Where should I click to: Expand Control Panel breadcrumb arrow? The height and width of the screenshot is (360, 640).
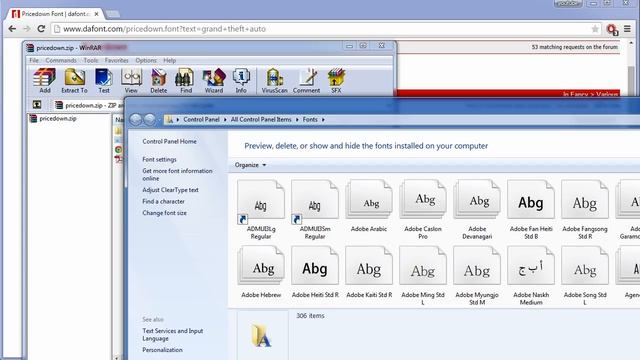pyautogui.click(x=225, y=120)
